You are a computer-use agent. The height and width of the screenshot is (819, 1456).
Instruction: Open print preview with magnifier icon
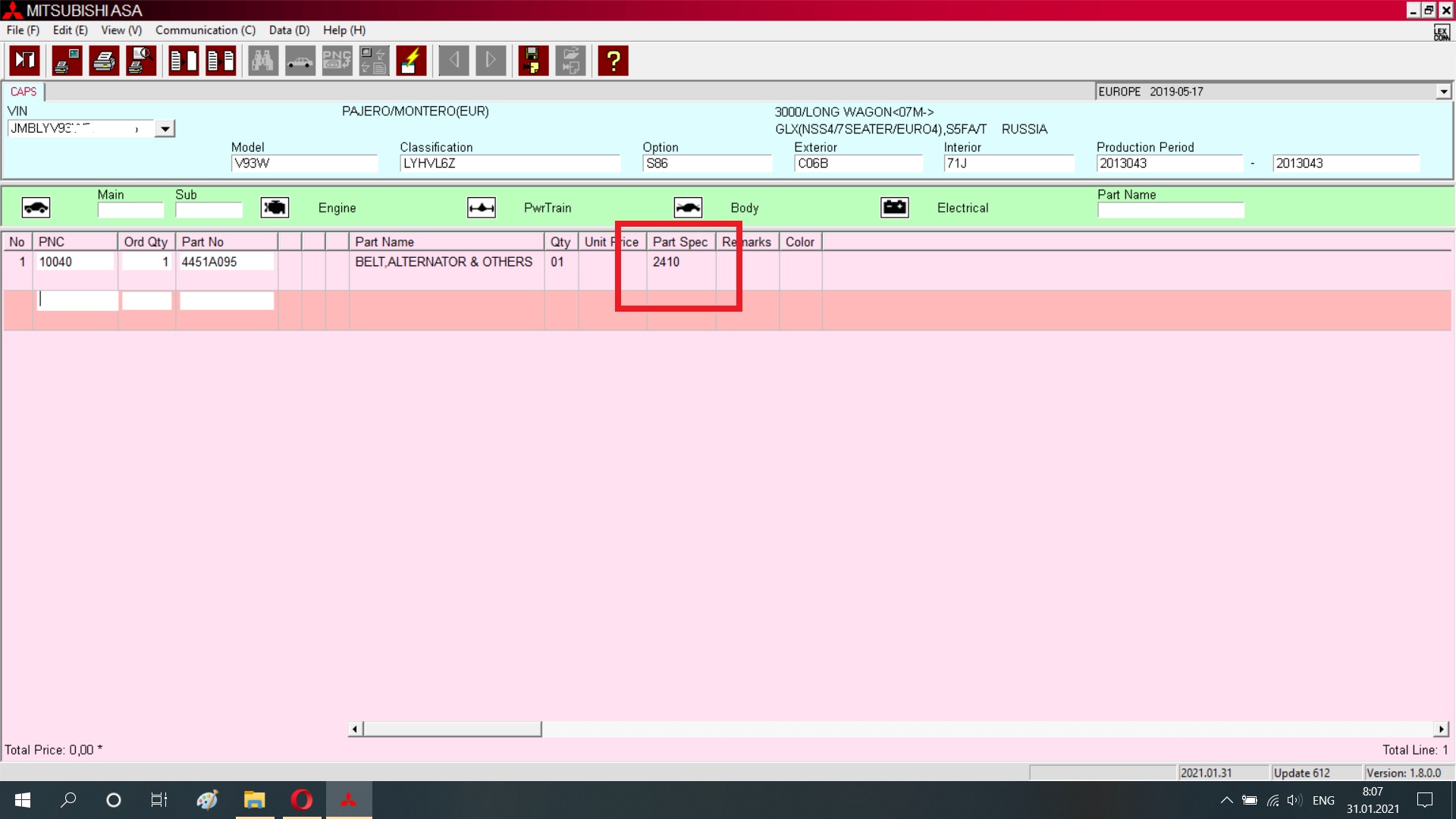pos(141,61)
